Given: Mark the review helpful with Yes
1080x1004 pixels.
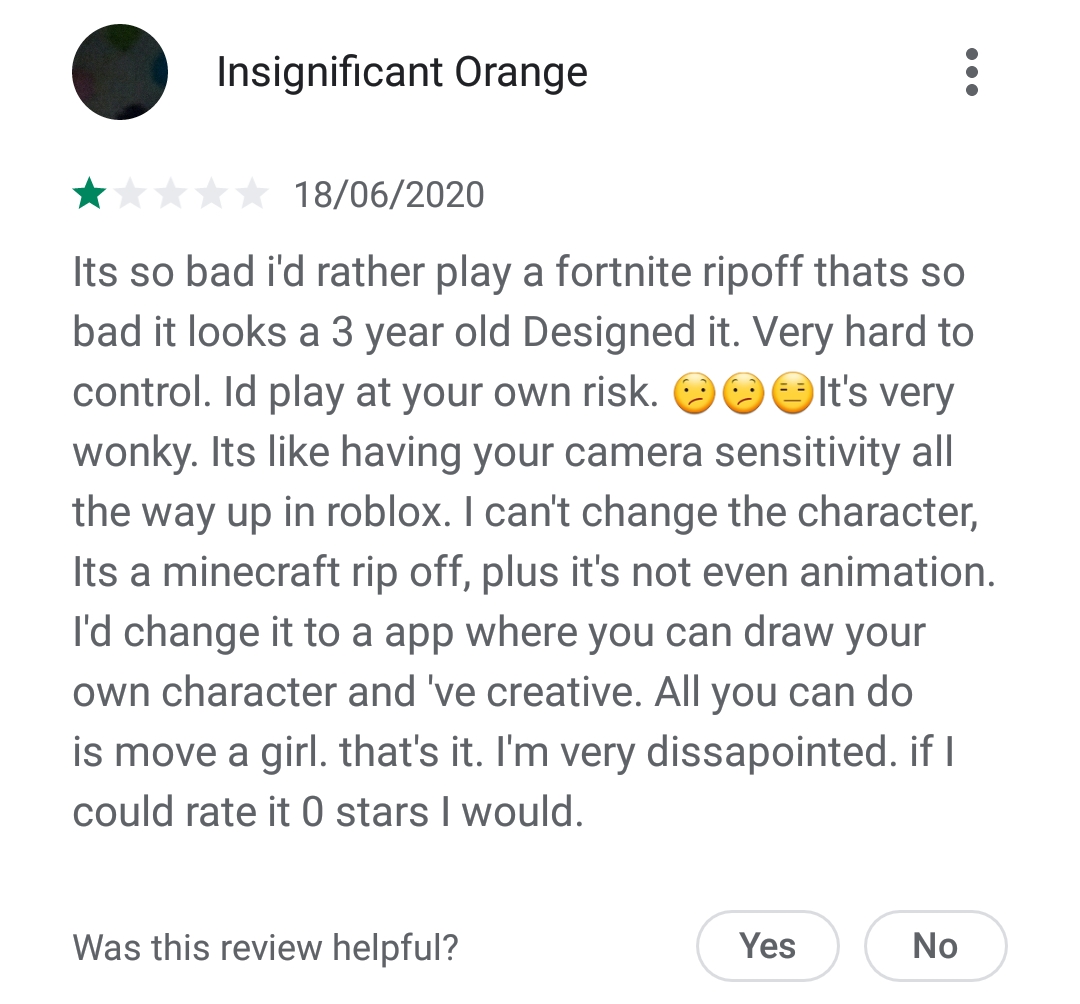Looking at the screenshot, I should point(767,945).
